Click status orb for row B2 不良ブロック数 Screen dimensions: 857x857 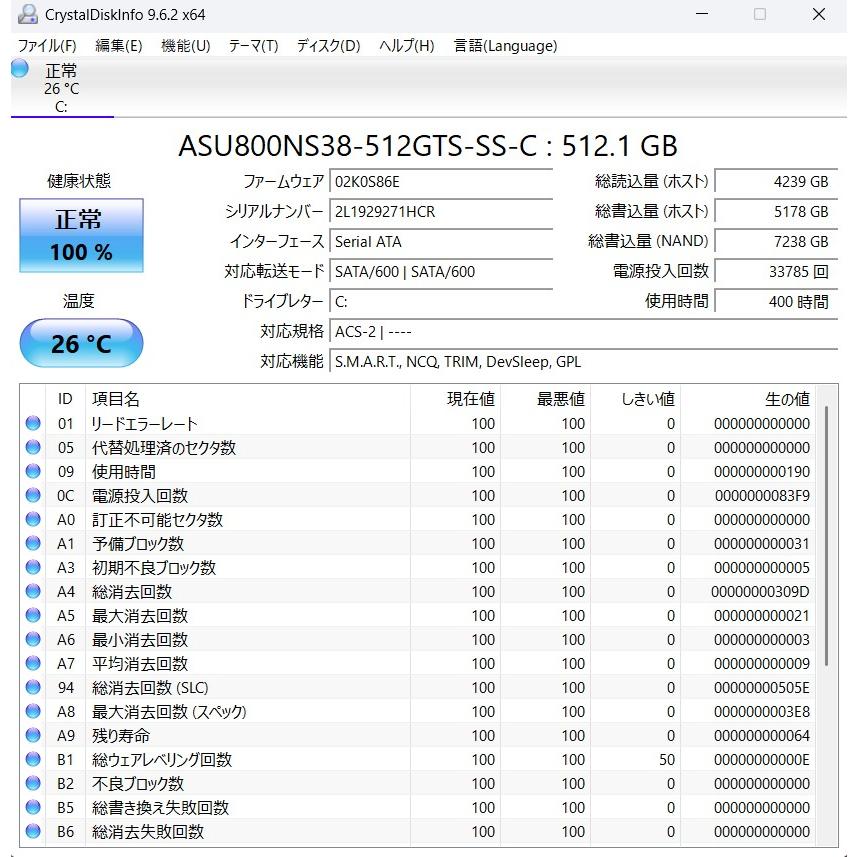coord(33,783)
